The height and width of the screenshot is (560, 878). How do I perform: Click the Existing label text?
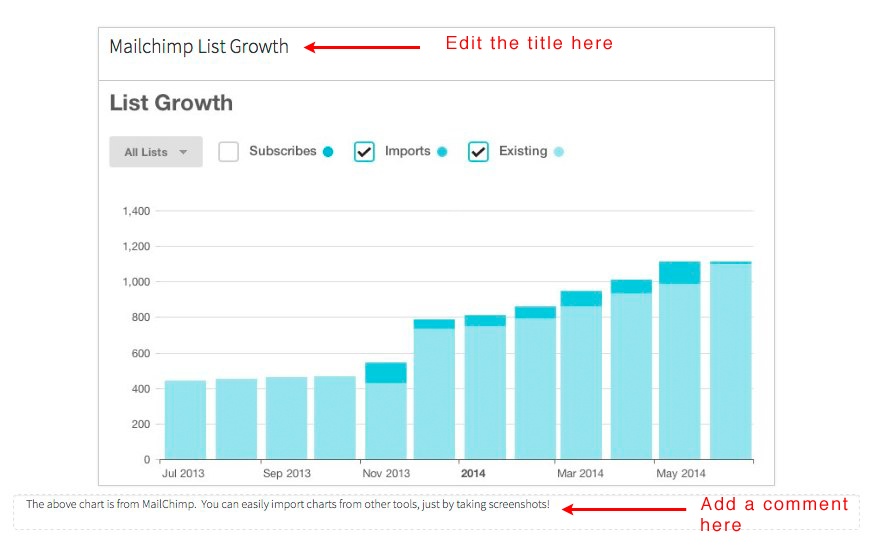[x=523, y=151]
